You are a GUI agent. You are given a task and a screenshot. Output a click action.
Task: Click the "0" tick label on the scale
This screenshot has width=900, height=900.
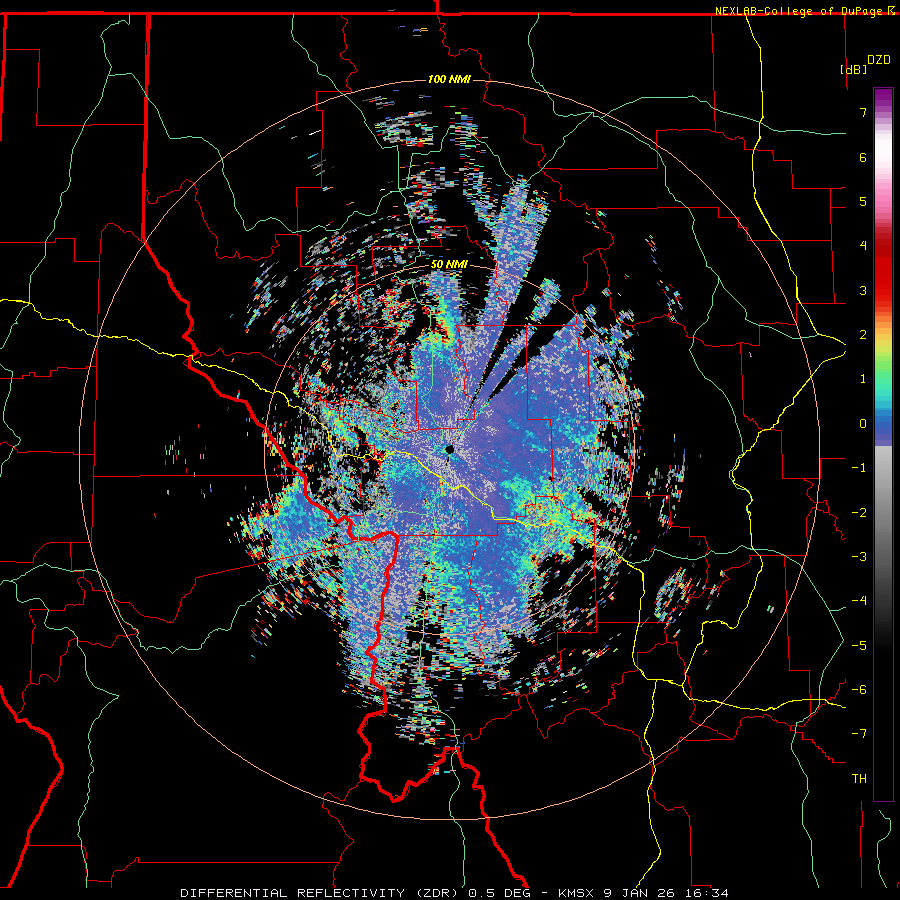click(863, 424)
